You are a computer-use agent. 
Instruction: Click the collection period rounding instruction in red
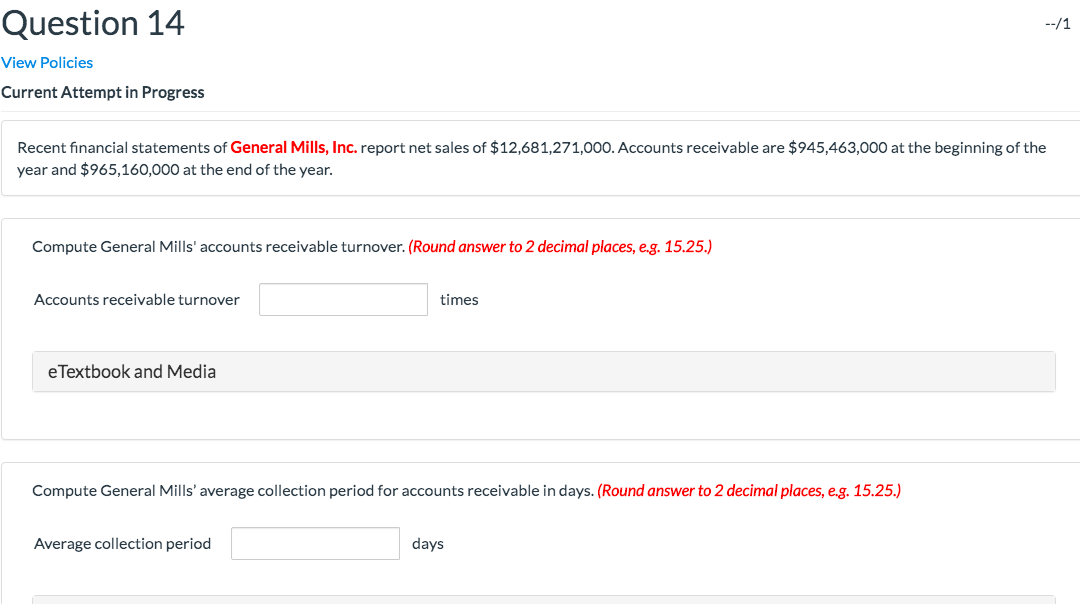click(749, 490)
